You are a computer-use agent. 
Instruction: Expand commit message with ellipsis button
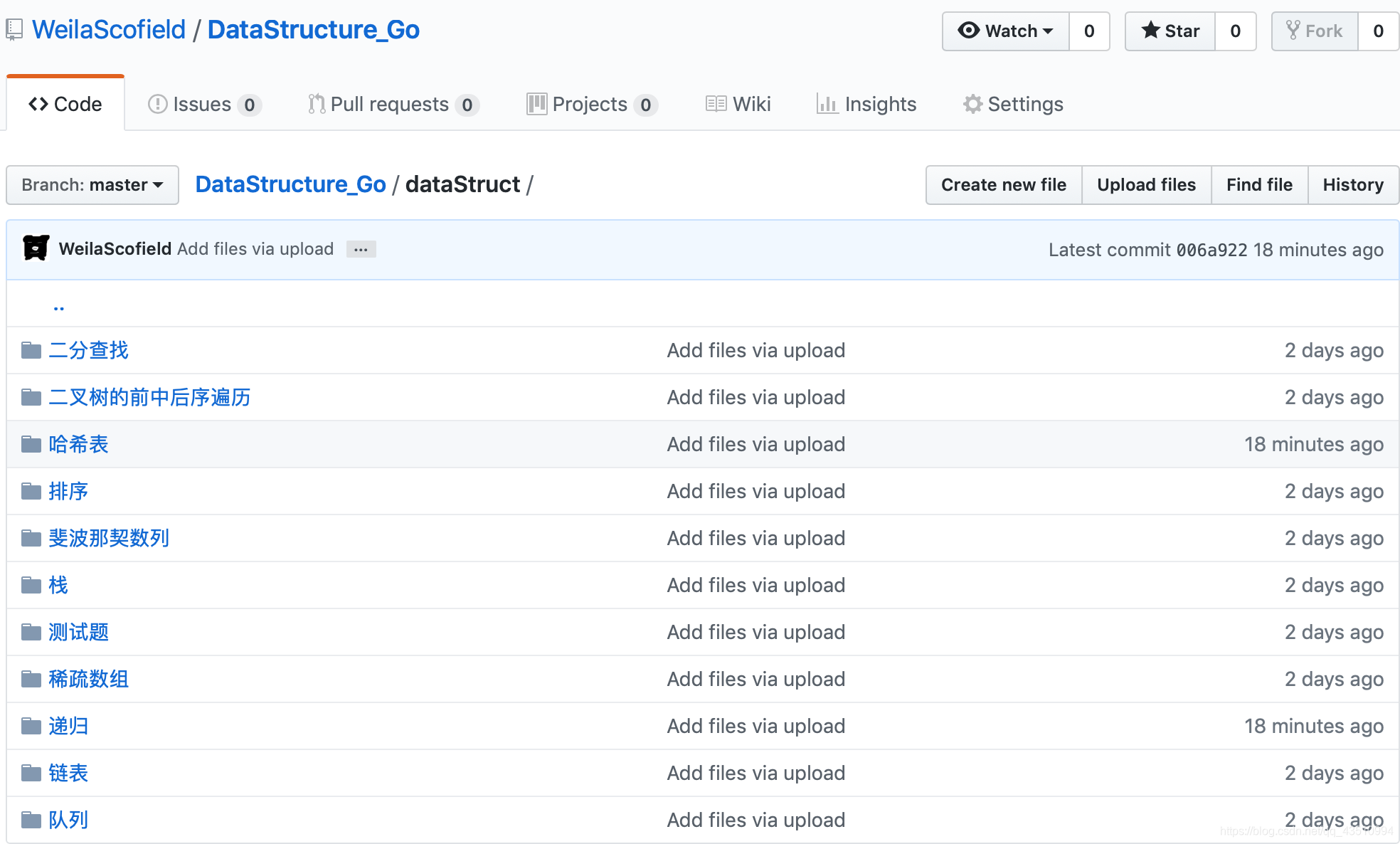point(361,249)
